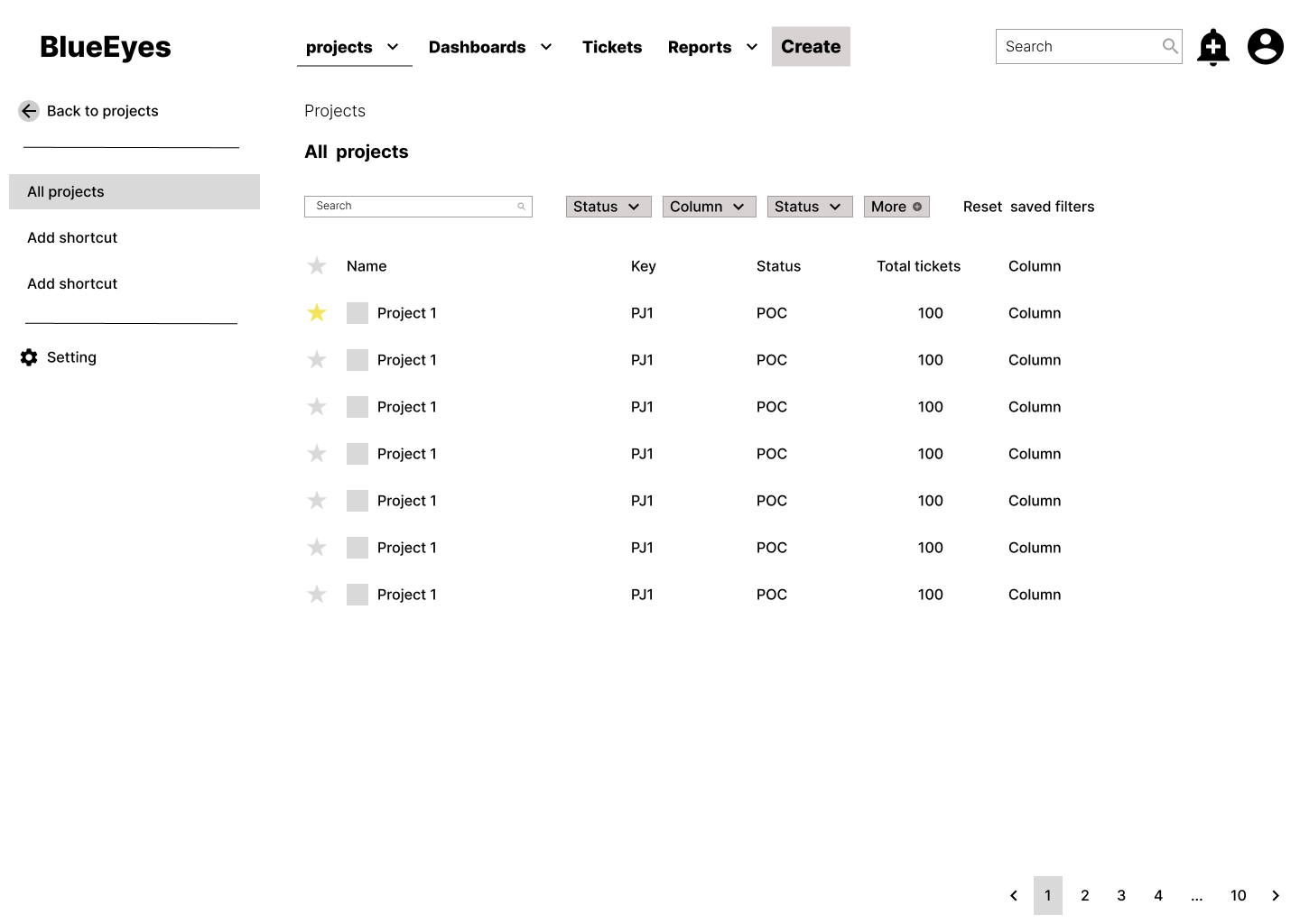This screenshot has width=1300, height=924.
Task: Star the second project in the list
Action: click(317, 360)
